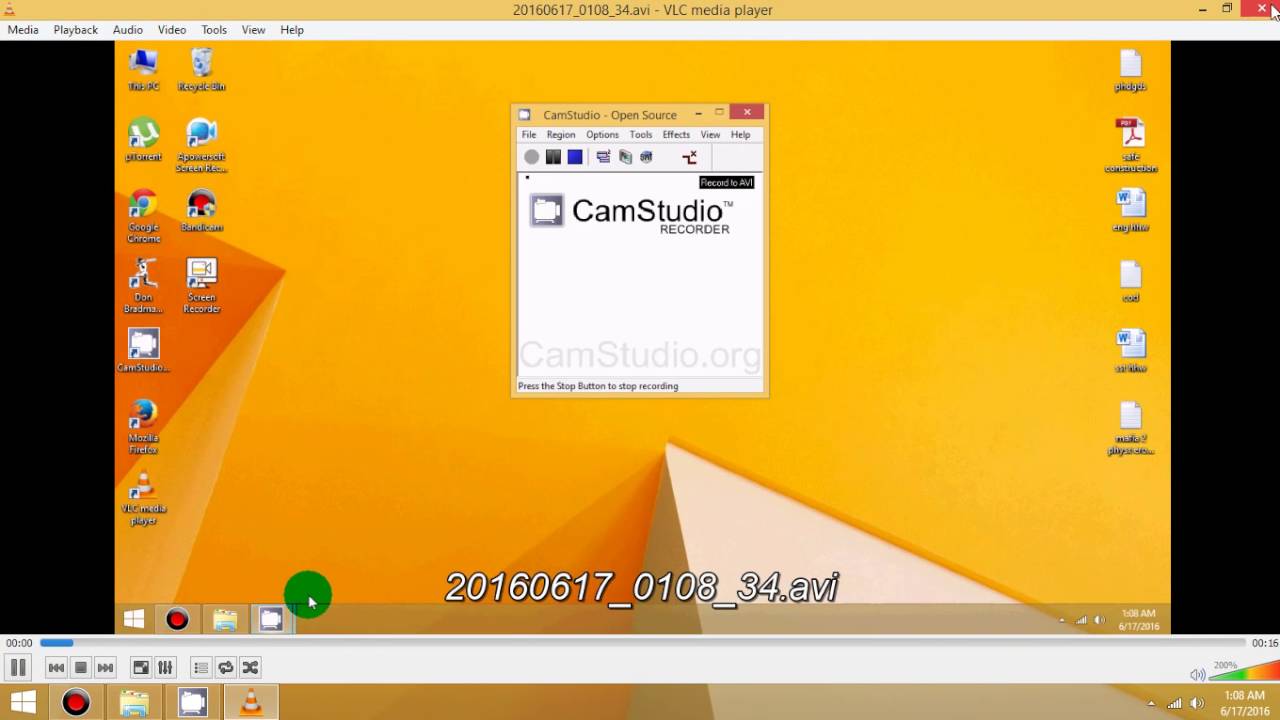
Task: Click Mozilla Firefox desktop icon in video
Action: [x=143, y=427]
